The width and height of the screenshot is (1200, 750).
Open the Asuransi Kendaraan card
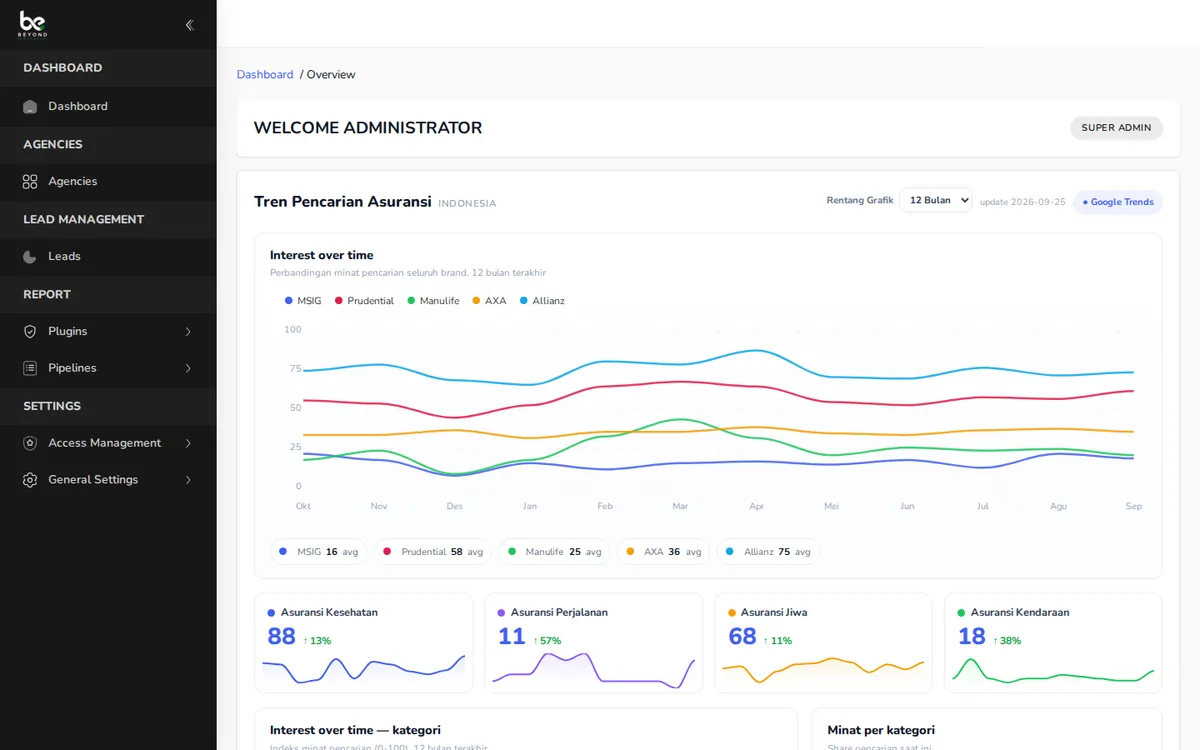pyautogui.click(x=1054, y=643)
